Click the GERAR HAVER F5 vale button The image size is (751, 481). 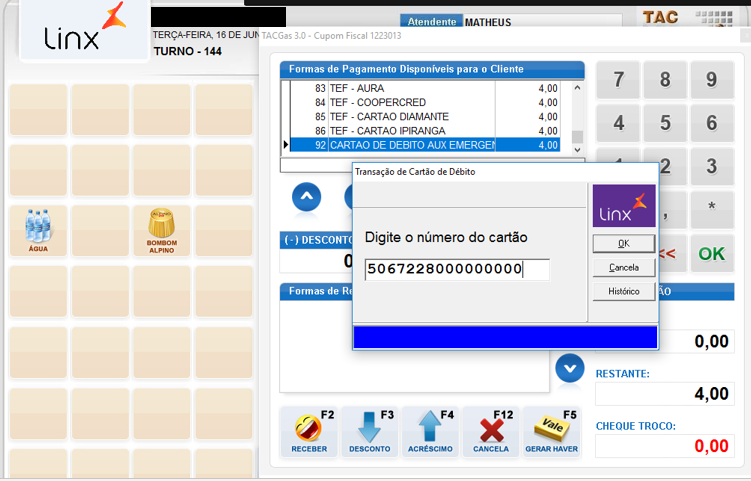(x=552, y=432)
